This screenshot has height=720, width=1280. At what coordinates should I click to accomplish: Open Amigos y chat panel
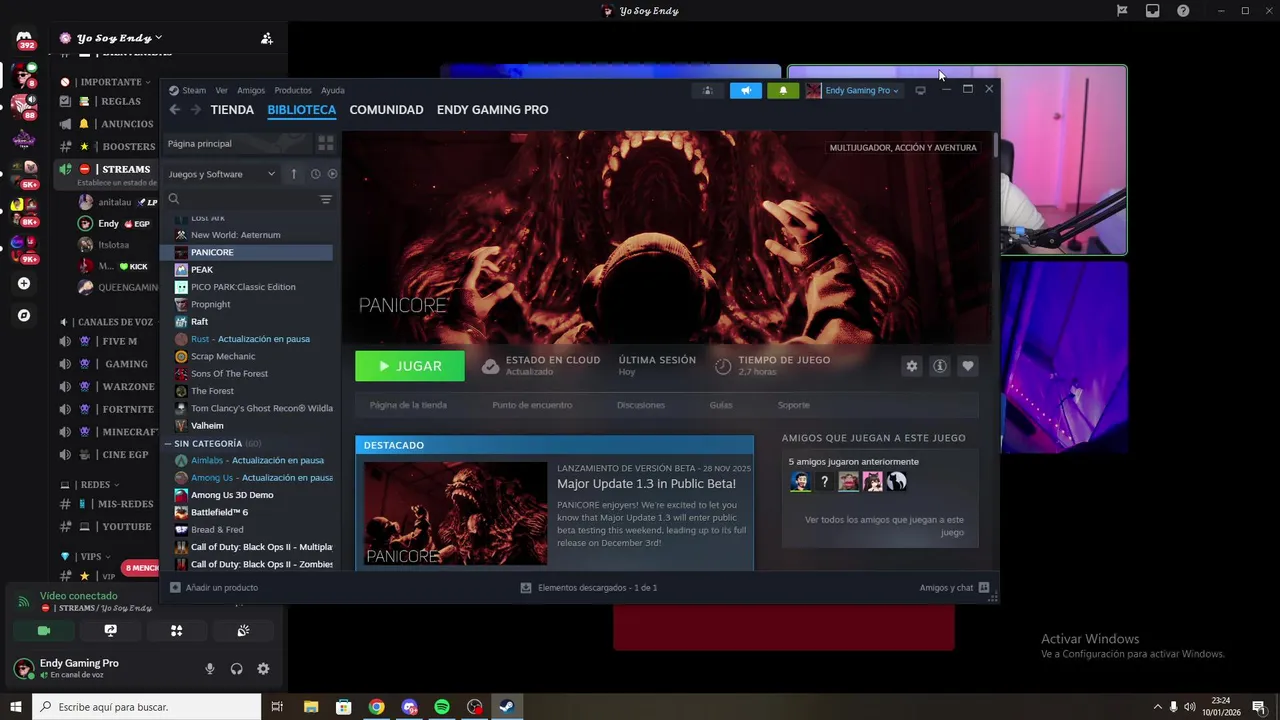(954, 588)
